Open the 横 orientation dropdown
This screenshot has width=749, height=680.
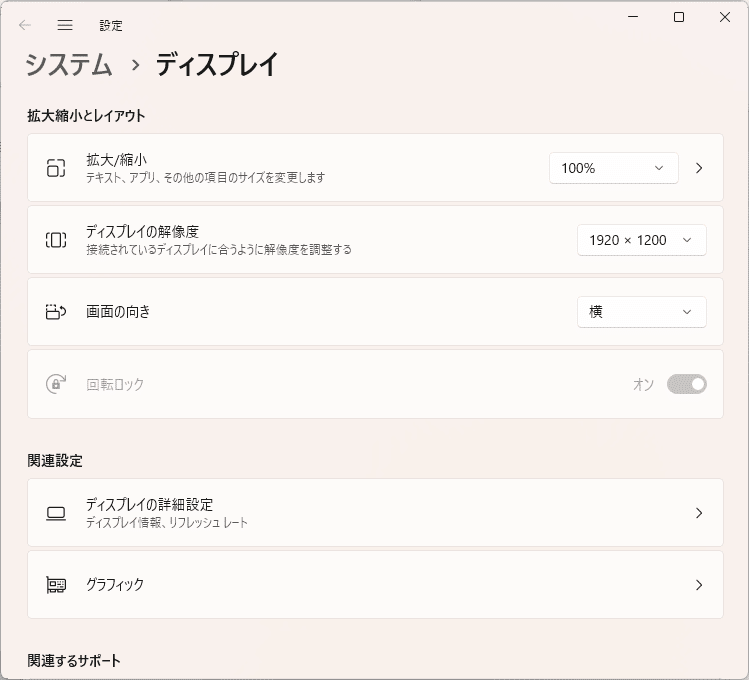point(642,312)
